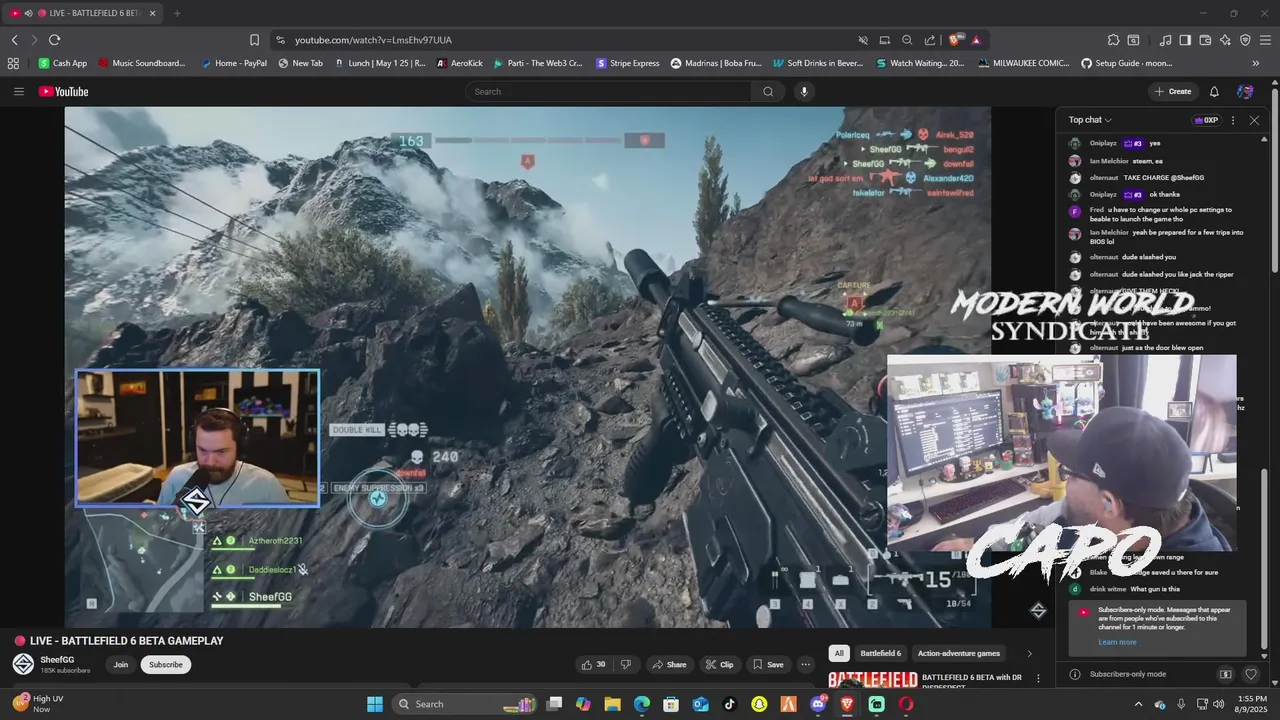Select the Action-adventure games chip
The image size is (1280, 720).
(959, 653)
